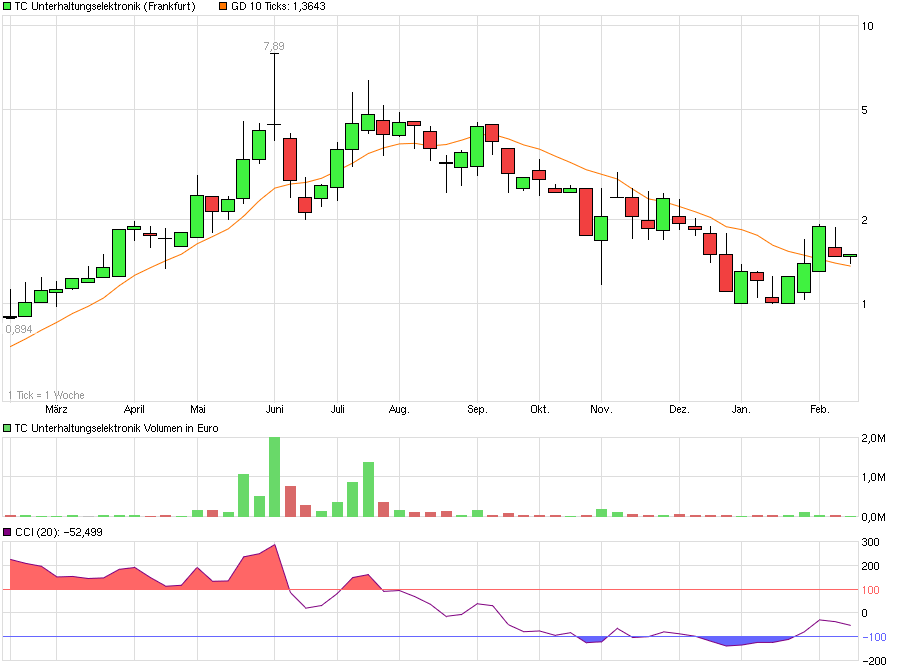This screenshot has width=900, height=670.
Task: Click the large red candle right after Juni
Action: (x=290, y=160)
